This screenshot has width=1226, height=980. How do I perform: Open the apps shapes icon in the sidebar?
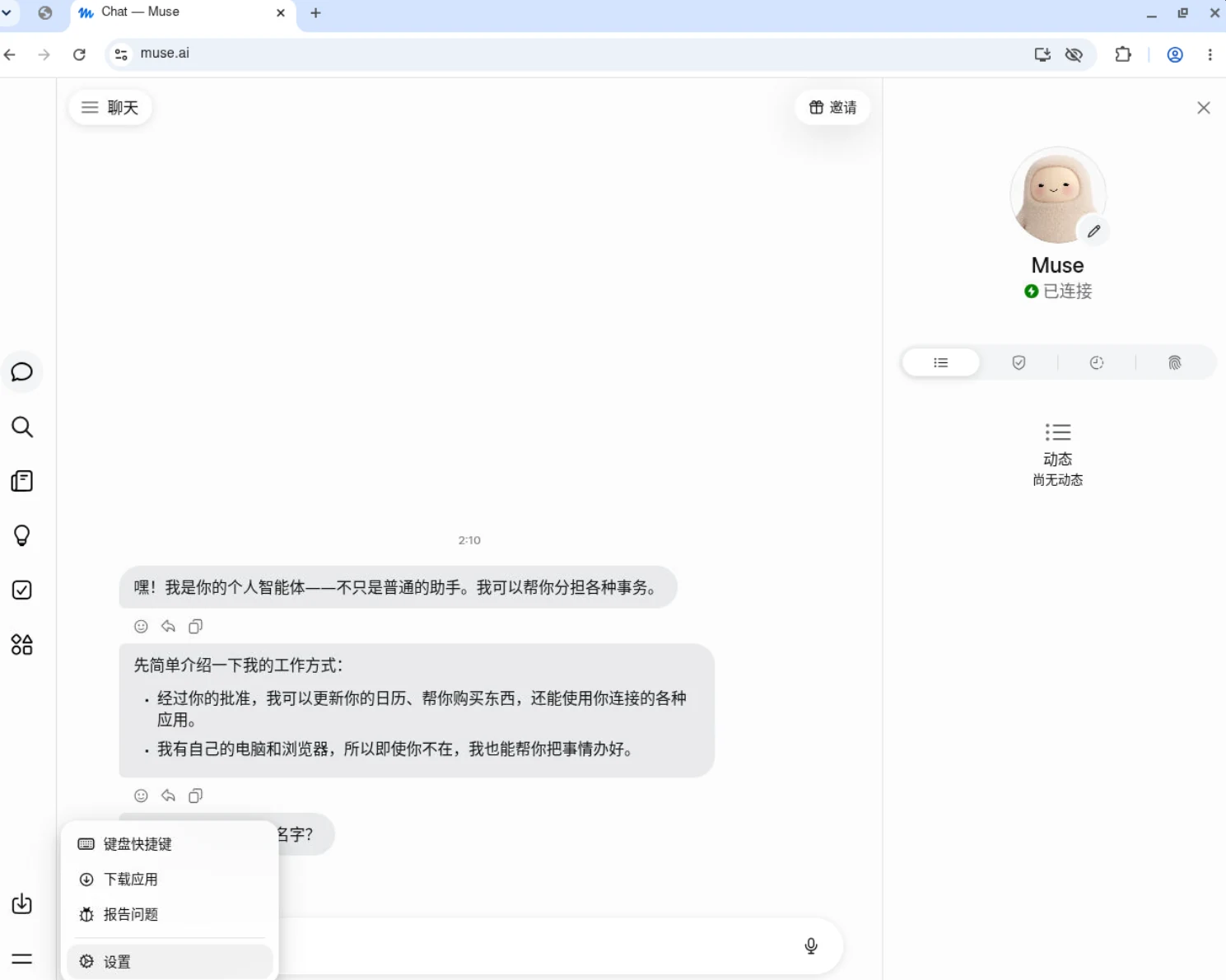(x=22, y=644)
